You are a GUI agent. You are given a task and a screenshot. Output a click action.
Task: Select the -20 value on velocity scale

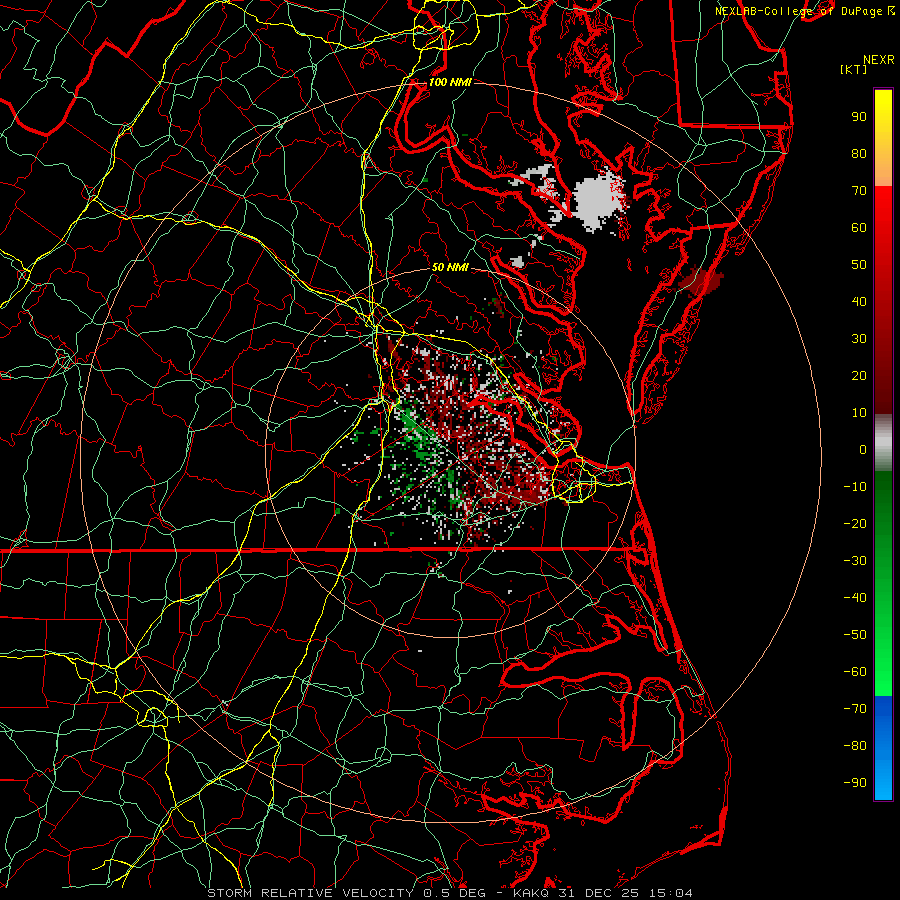[x=855, y=524]
